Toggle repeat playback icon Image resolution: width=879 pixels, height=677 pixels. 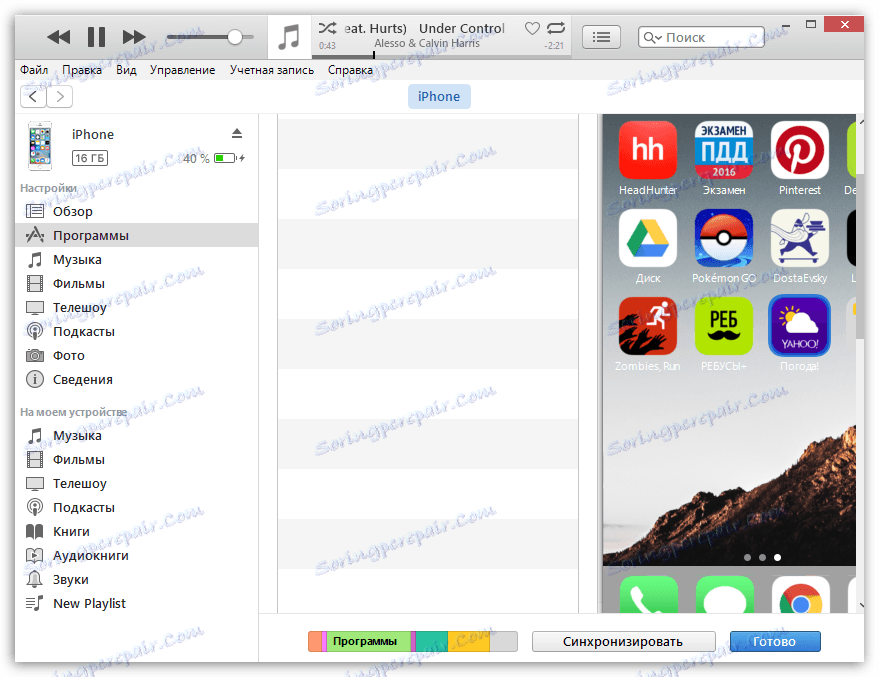556,27
